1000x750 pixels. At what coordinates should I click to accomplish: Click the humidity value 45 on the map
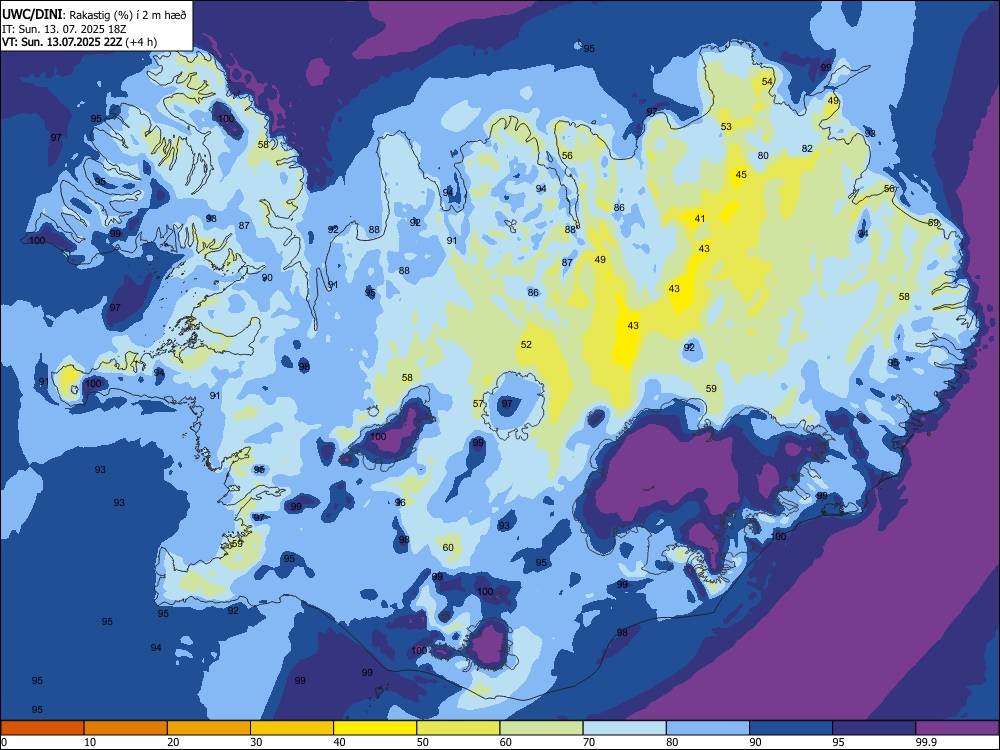741,175
